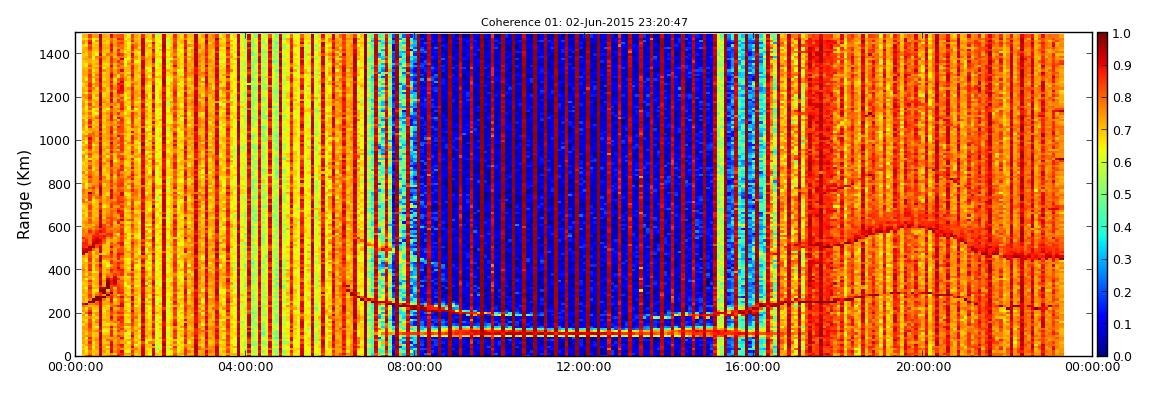This screenshot has width=1150, height=407.
Task: Click the dark red top of the colorbar
Action: point(1102,40)
